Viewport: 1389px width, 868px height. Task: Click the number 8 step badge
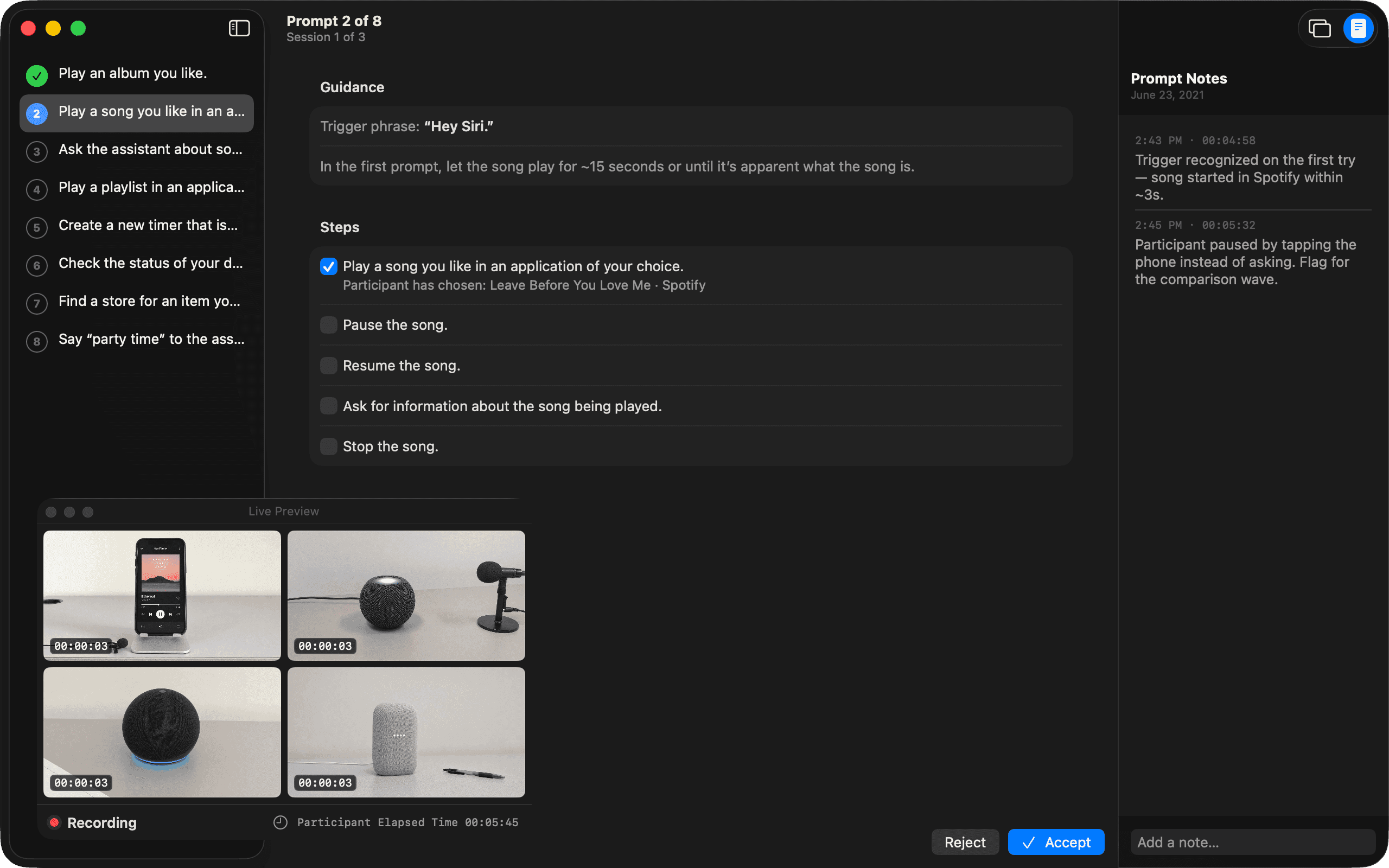pyautogui.click(x=37, y=342)
